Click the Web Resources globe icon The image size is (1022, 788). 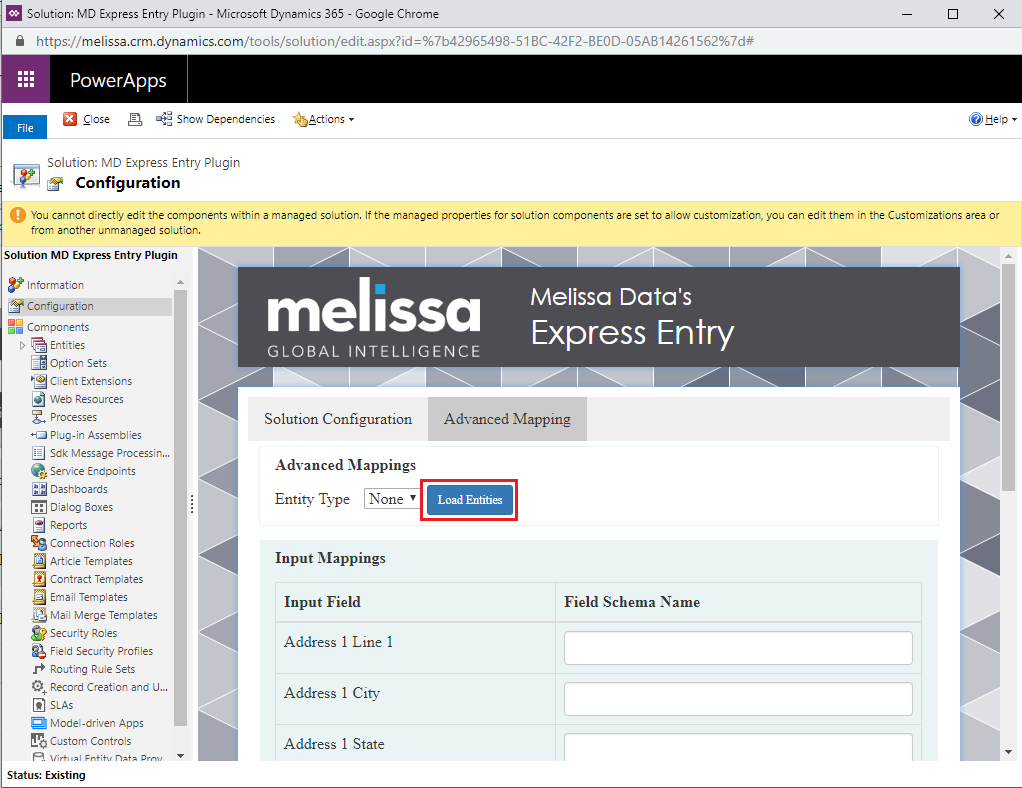[39, 399]
